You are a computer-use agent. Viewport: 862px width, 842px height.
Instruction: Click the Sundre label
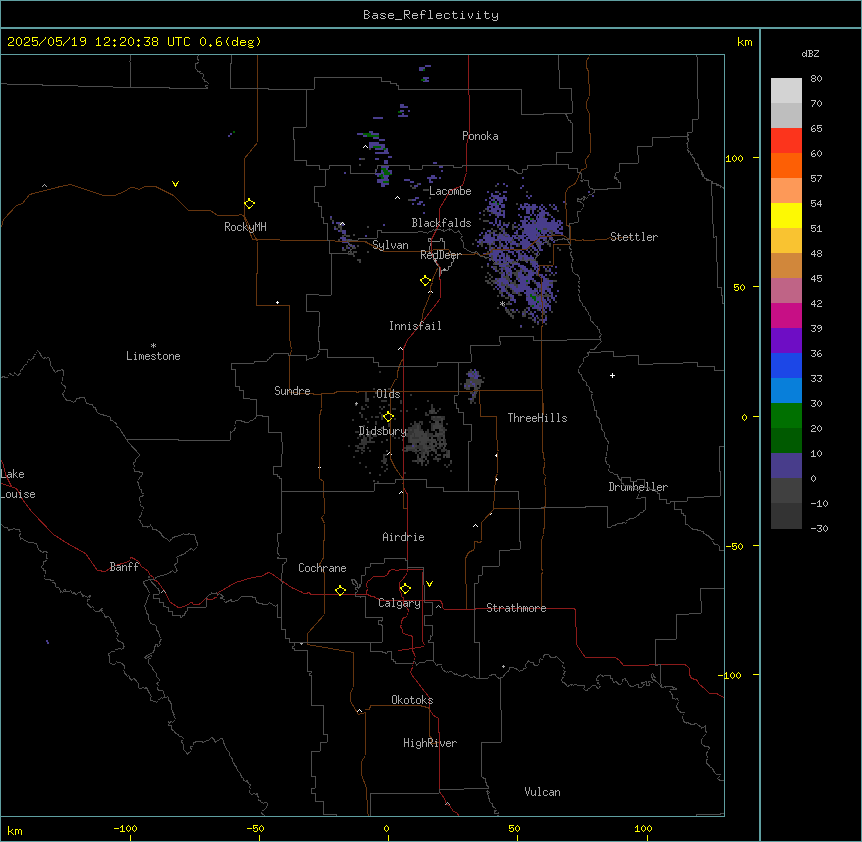point(292,391)
